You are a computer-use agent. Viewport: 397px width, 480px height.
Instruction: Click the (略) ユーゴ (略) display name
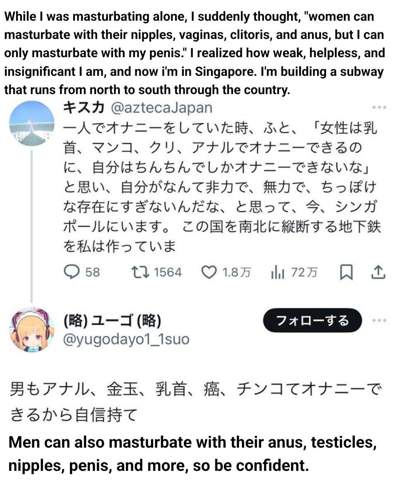coord(112,320)
